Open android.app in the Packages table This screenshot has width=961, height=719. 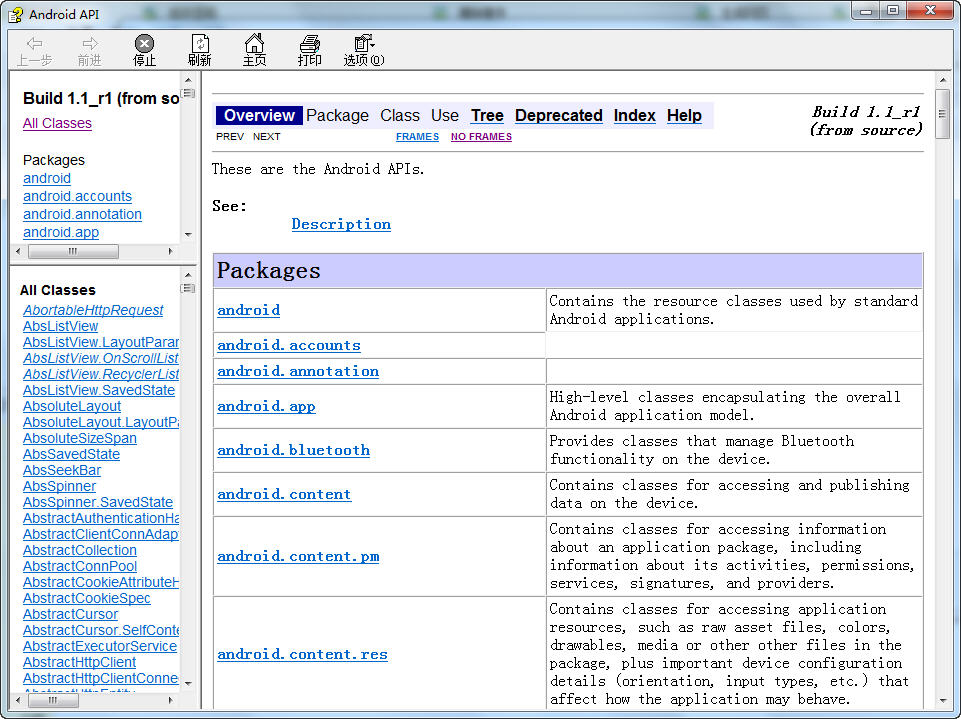pos(266,406)
